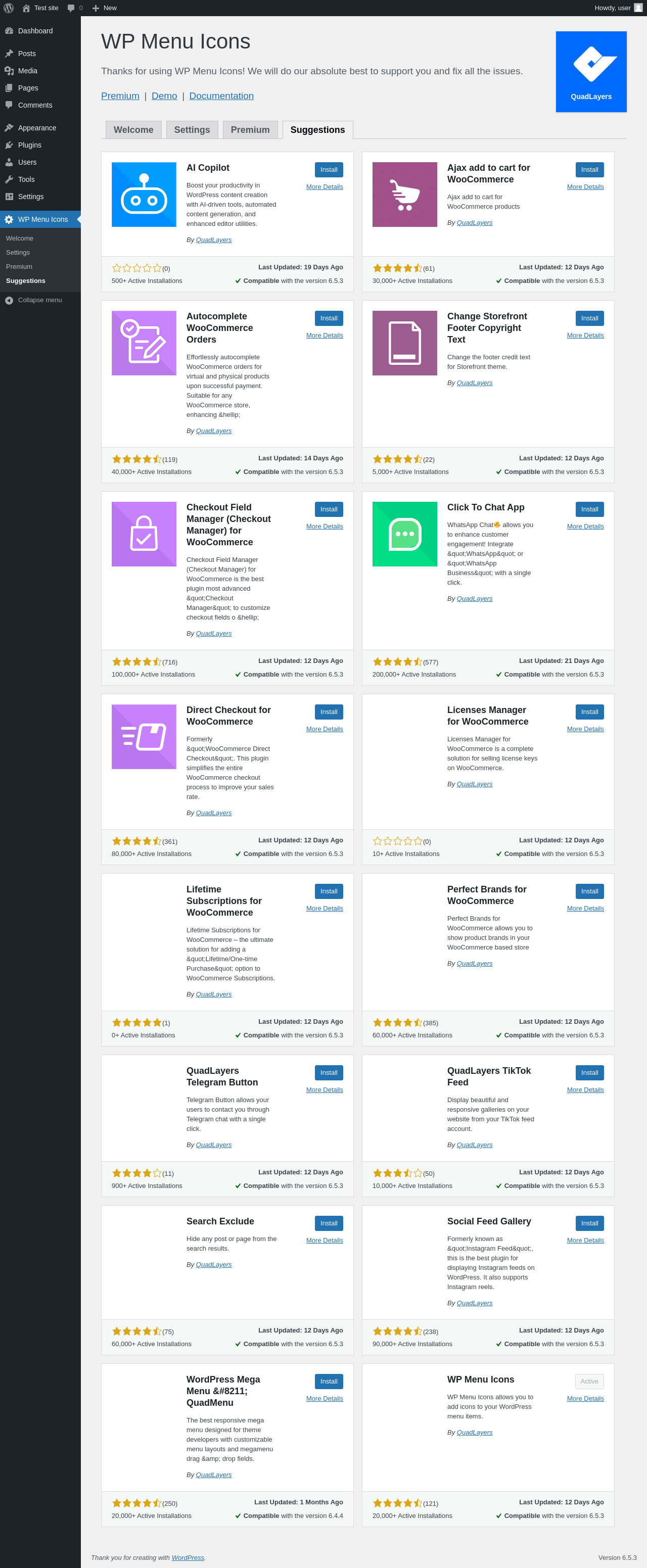Click the Collapse menu arrow icon
The height and width of the screenshot is (1568, 647).
tap(9, 300)
